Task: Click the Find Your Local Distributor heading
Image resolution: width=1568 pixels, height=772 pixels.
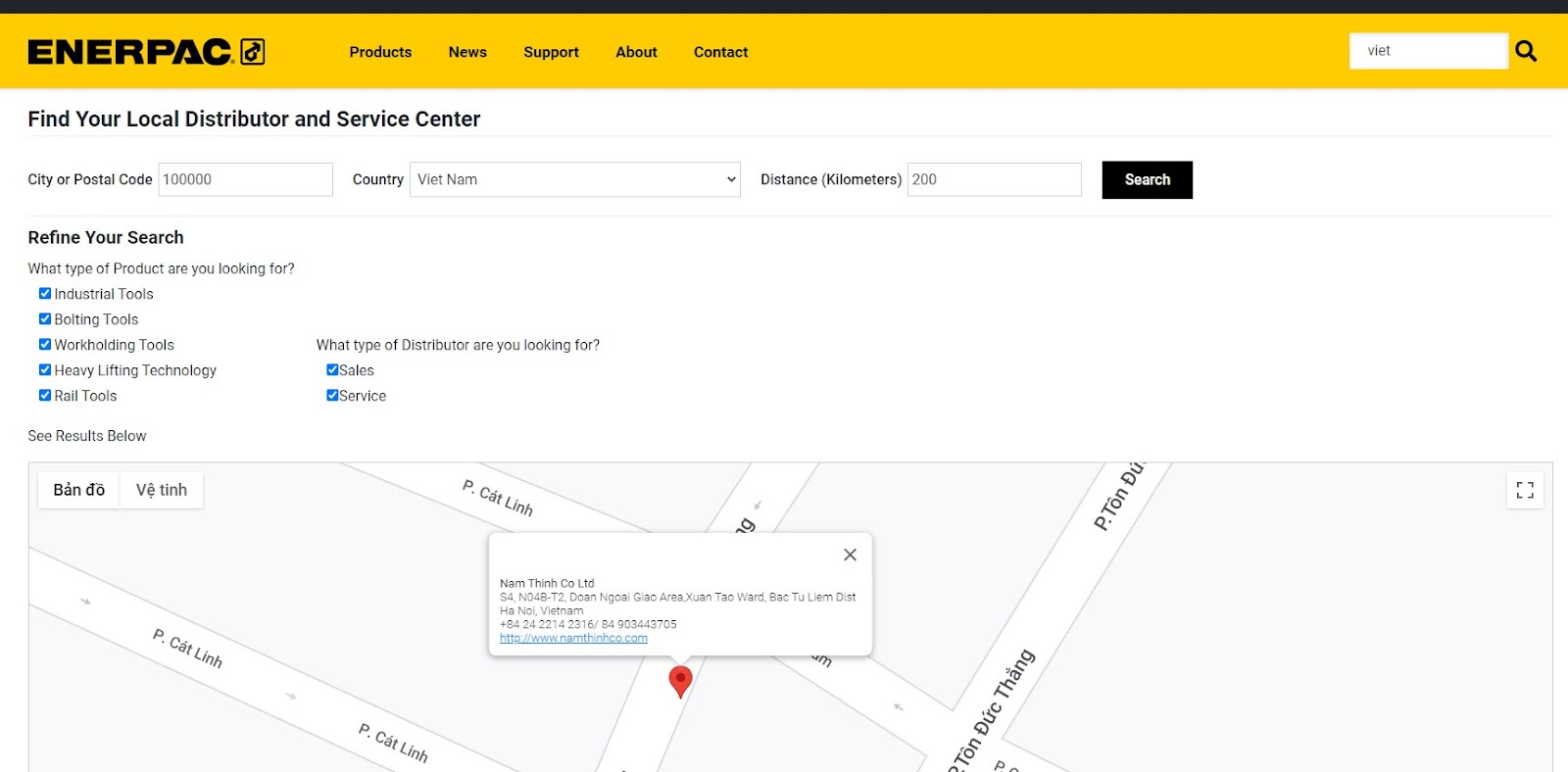Action: (254, 119)
